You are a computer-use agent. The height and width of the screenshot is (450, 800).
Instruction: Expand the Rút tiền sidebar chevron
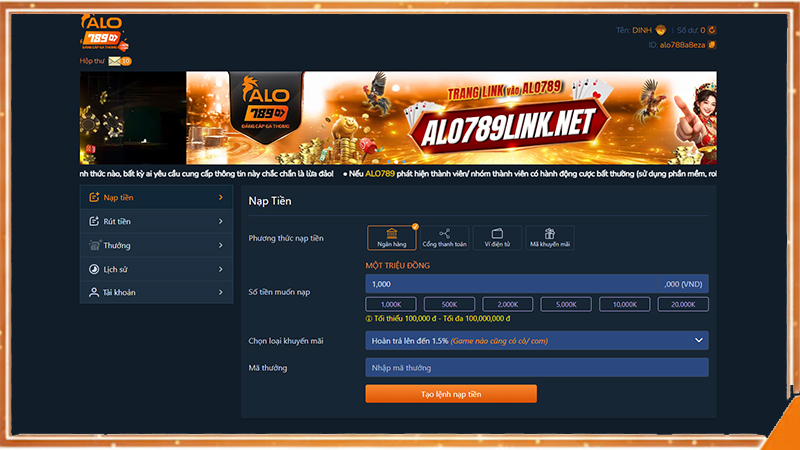220,221
